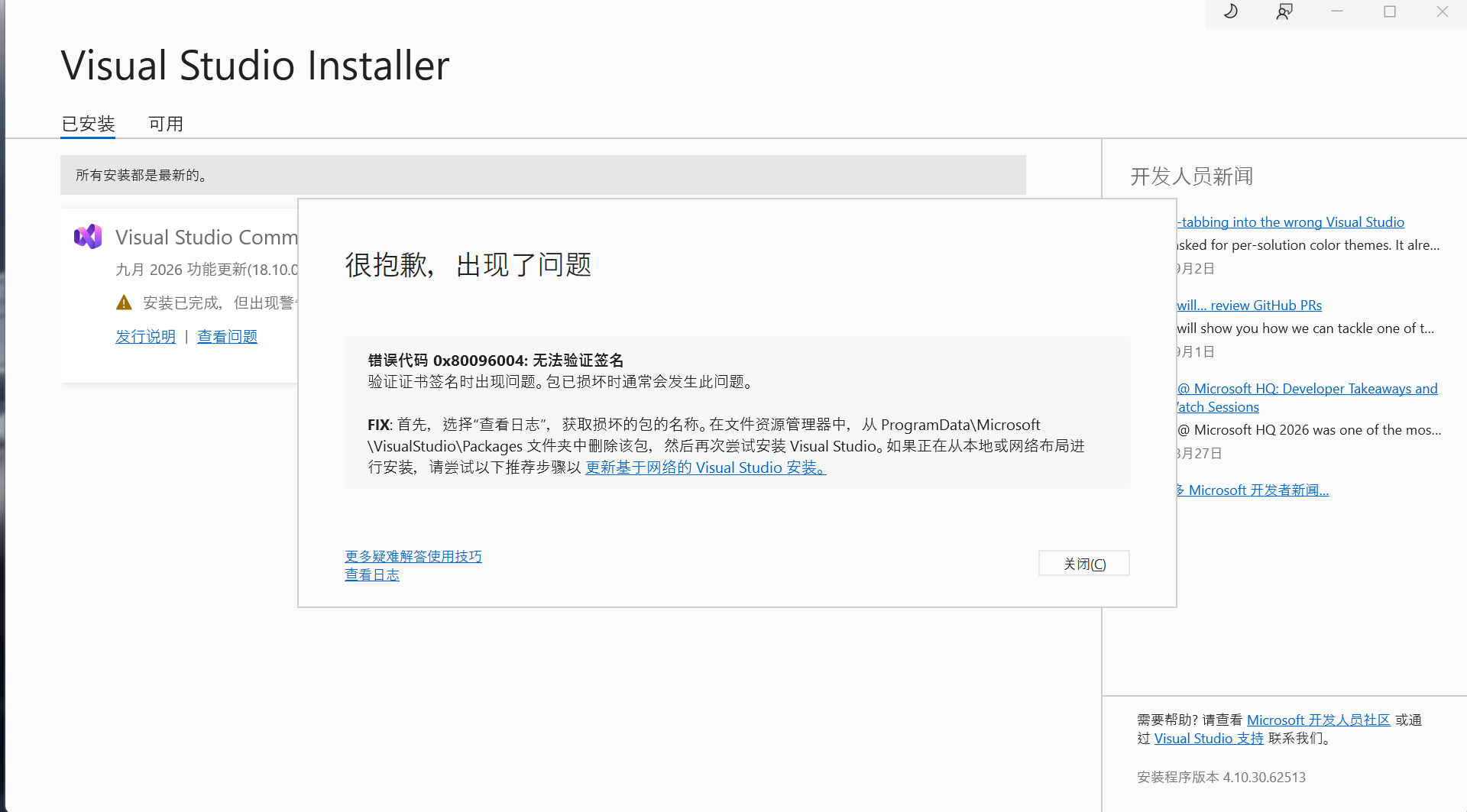1467x812 pixels.
Task: Open the Microsoft 开发人员社区 link
Action: [1319, 720]
